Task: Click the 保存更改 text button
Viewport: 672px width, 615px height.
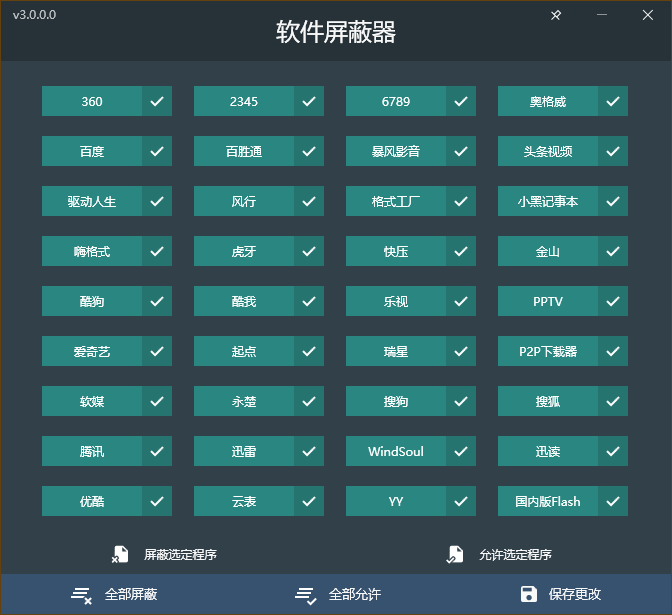Action: [575, 594]
